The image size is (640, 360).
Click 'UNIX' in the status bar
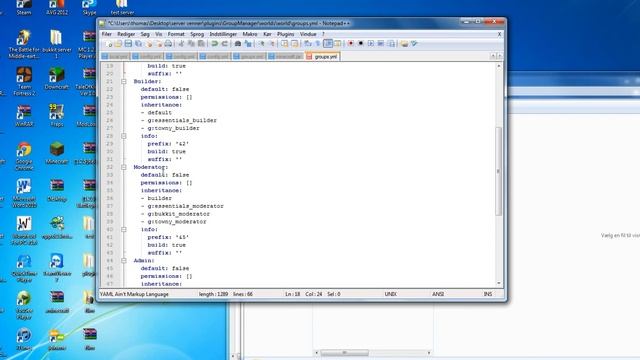391,294
